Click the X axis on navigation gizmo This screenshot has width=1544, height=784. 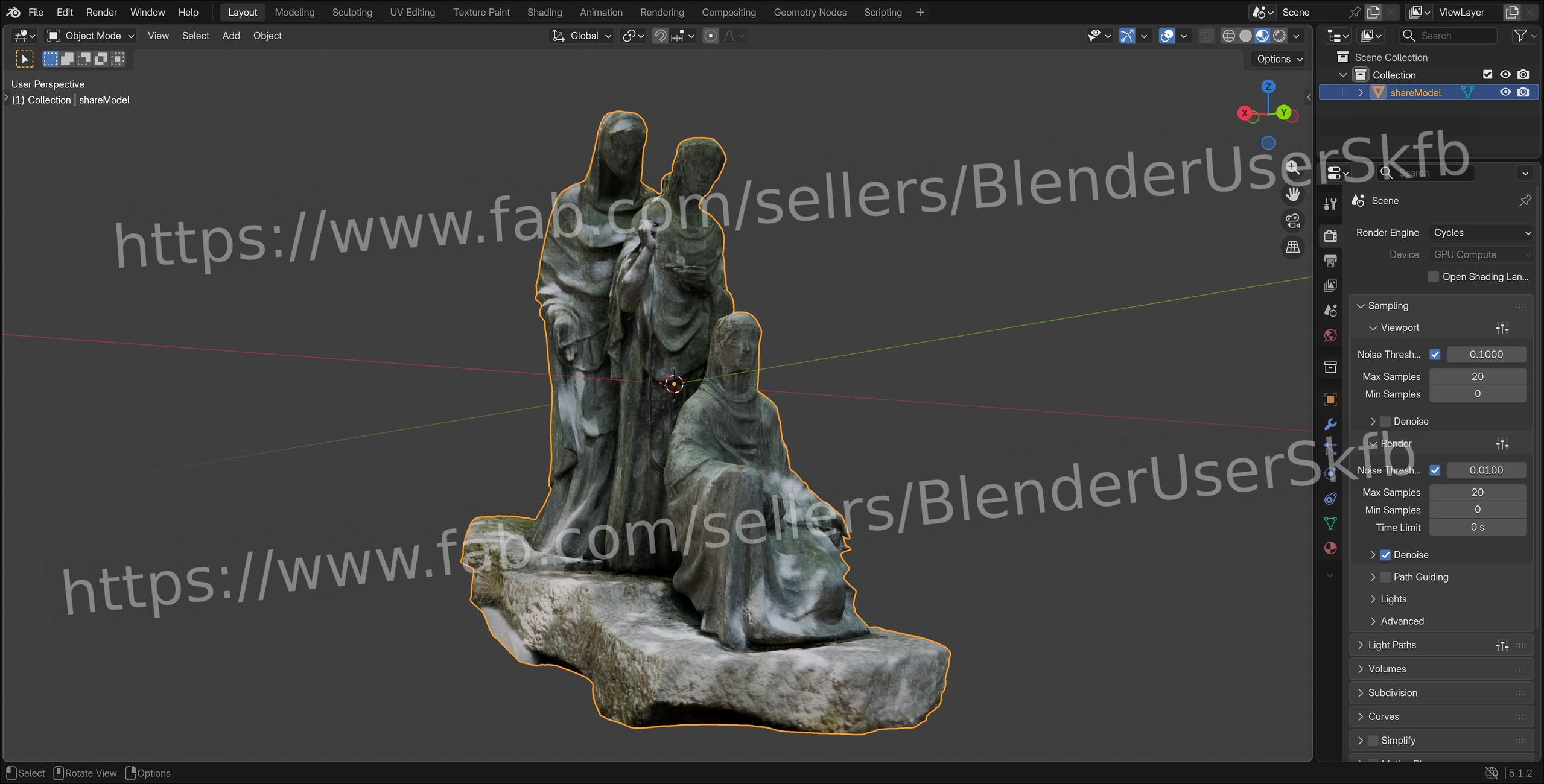coord(1244,113)
